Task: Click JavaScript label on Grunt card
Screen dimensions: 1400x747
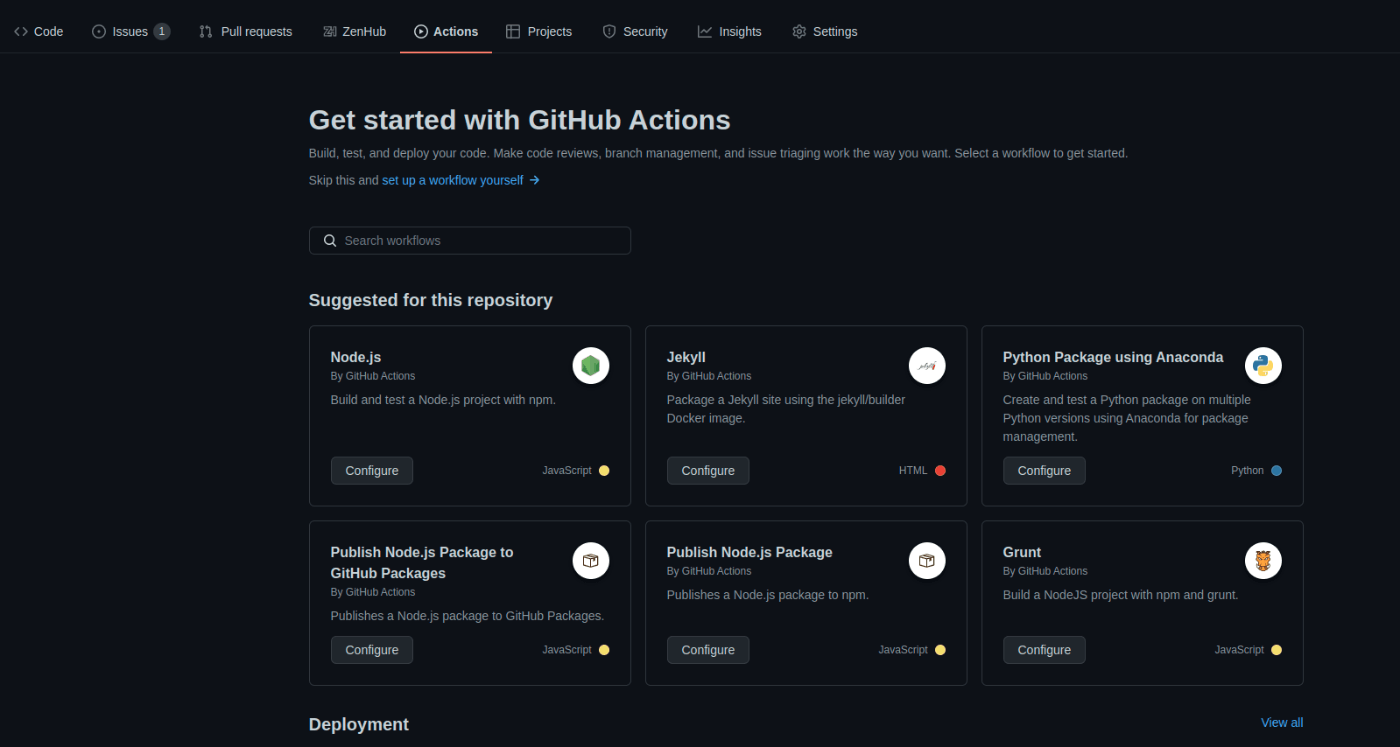Action: [x=1239, y=650]
